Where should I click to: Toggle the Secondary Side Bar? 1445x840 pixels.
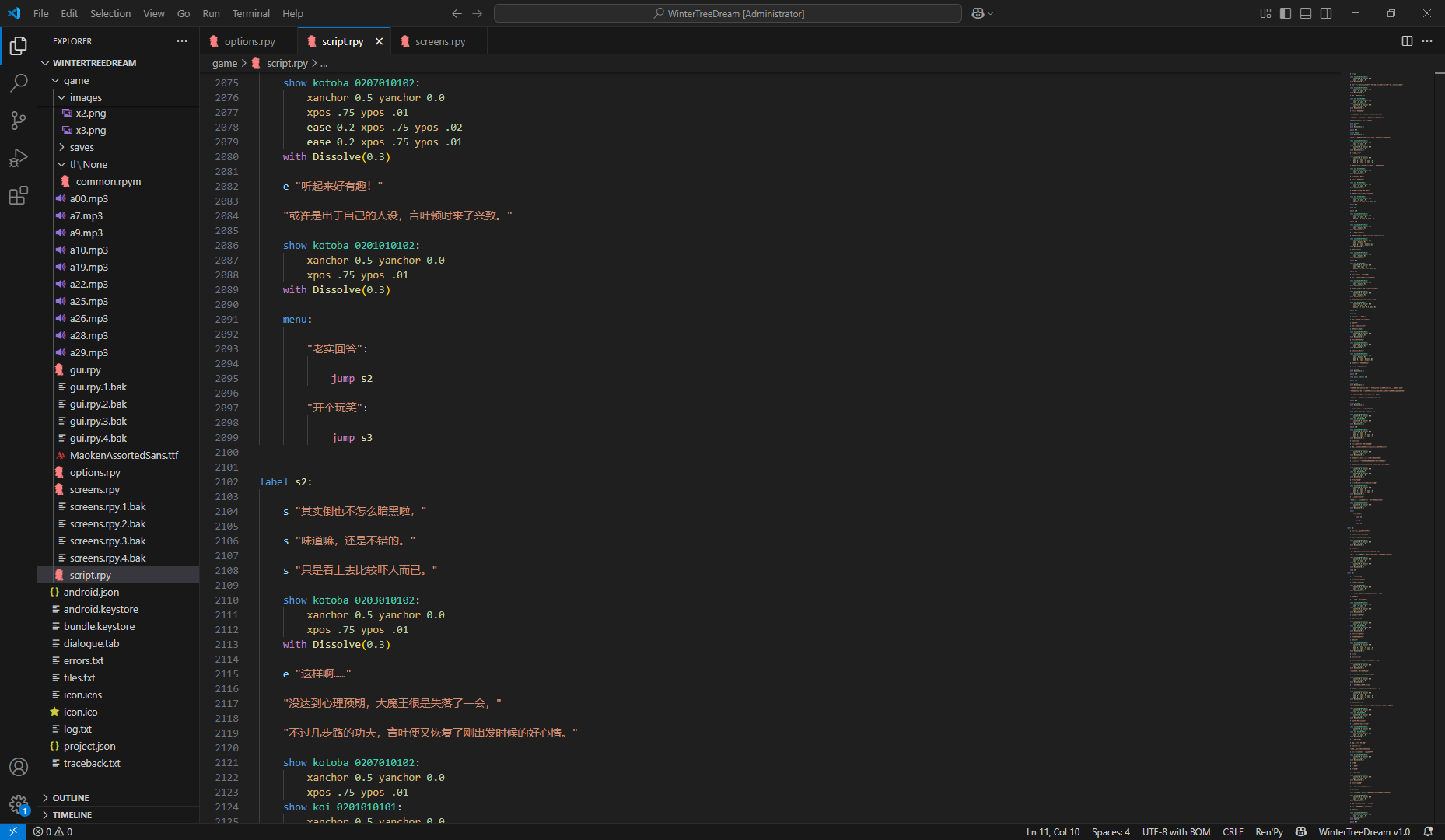pos(1326,13)
